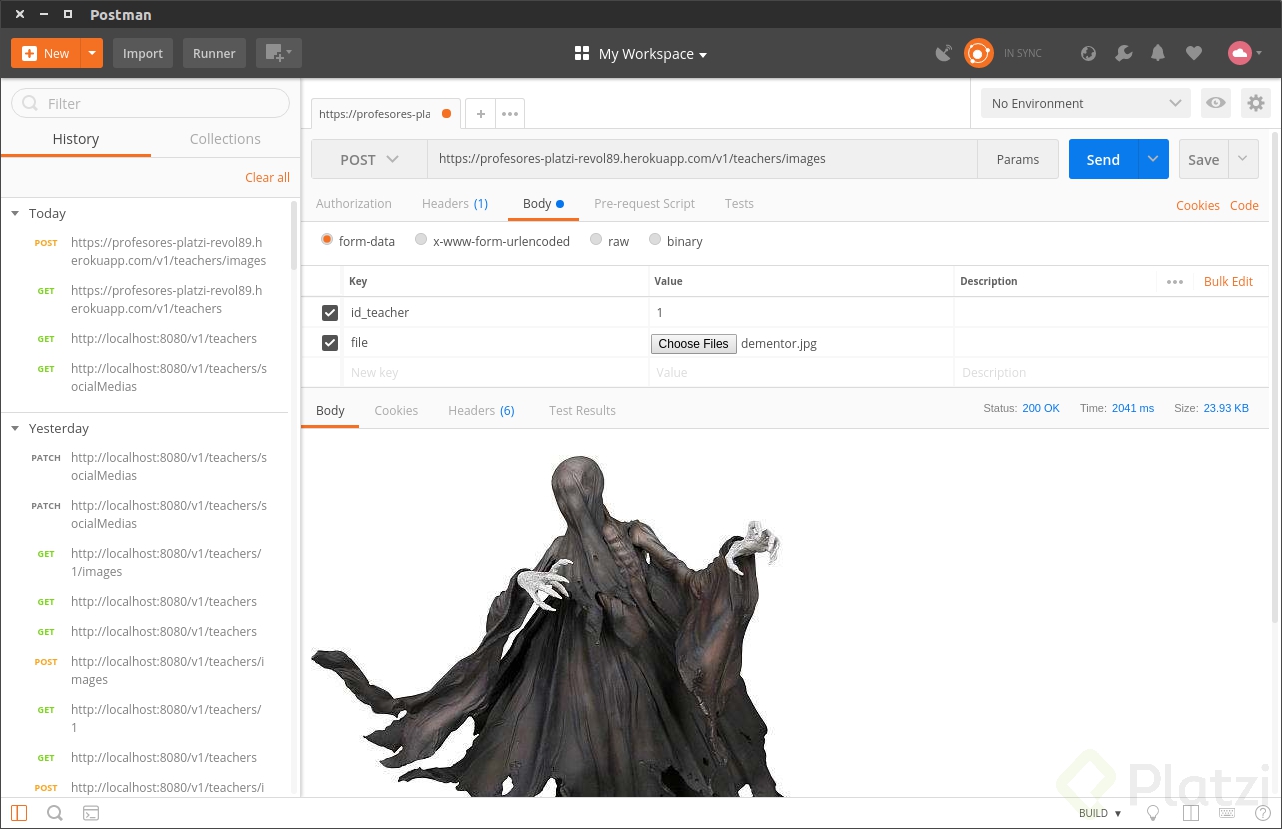Switch to the Collections tab
Image resolution: width=1282 pixels, height=829 pixels.
(x=225, y=139)
